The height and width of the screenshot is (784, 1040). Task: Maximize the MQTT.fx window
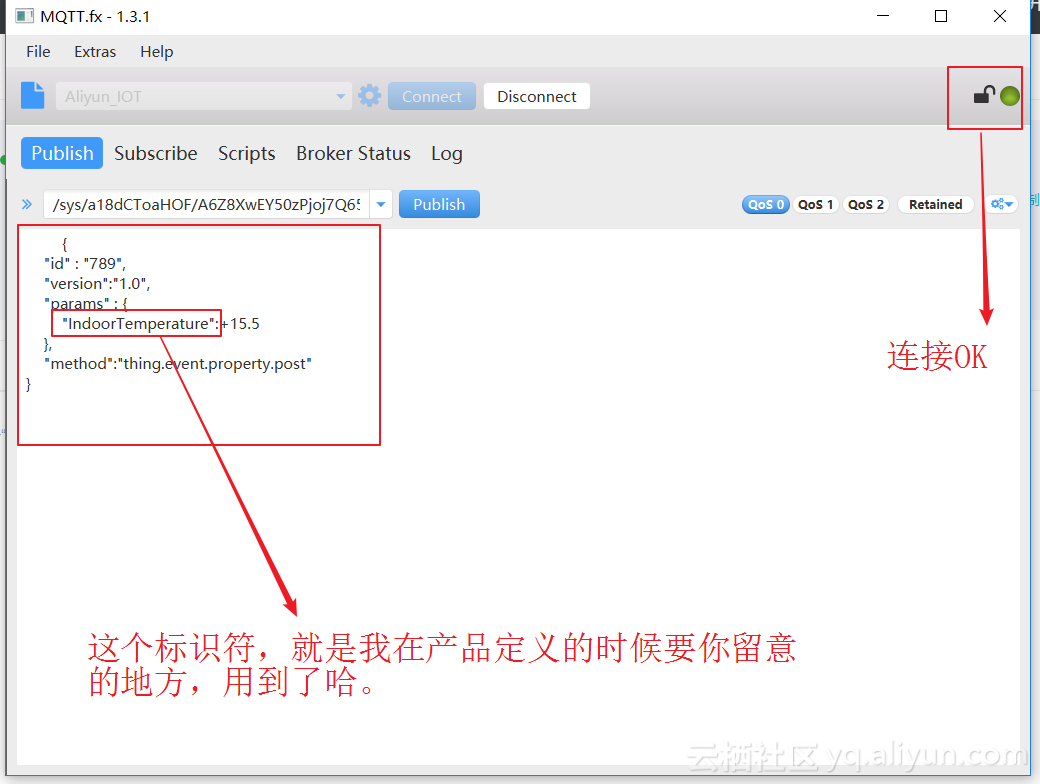coord(941,16)
